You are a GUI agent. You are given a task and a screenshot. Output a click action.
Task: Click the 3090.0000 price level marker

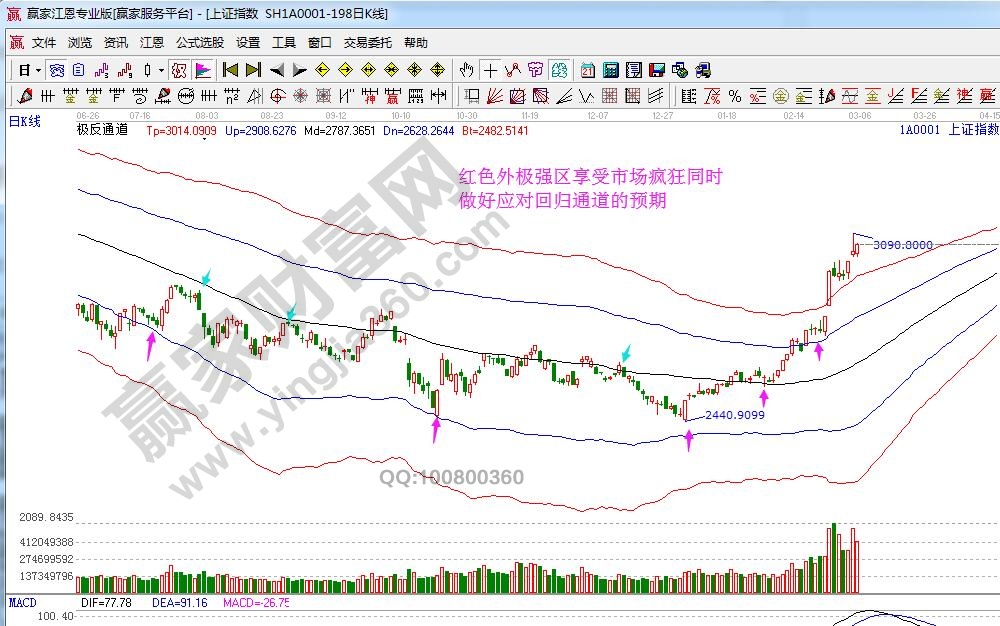tap(903, 245)
